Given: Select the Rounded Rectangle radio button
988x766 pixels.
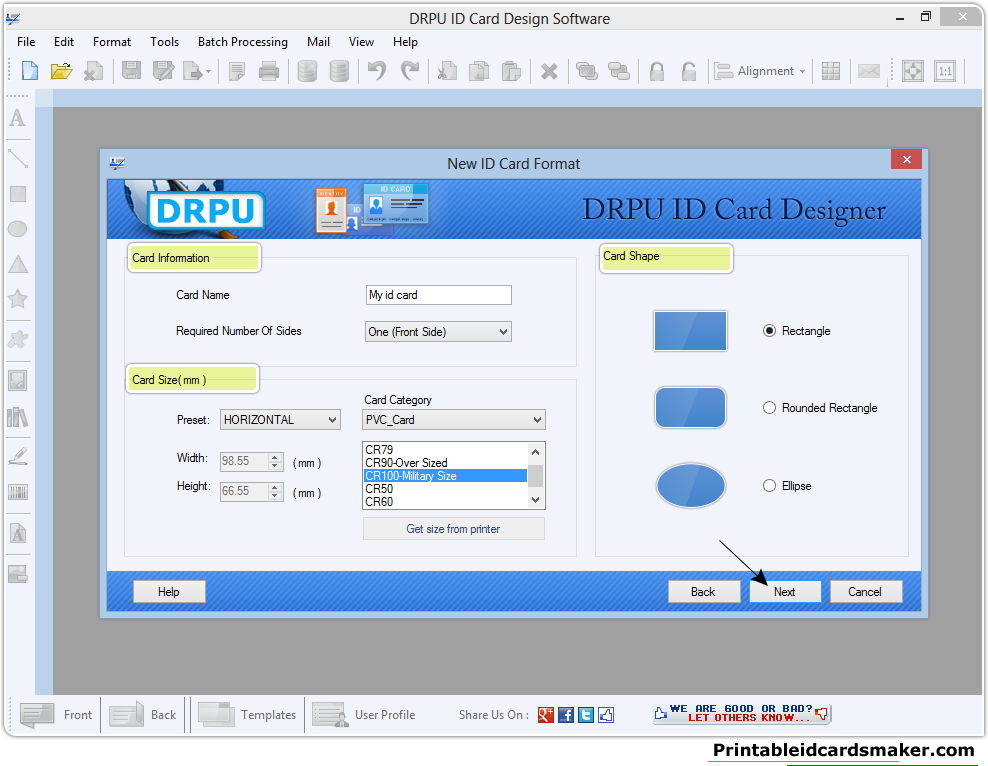Looking at the screenshot, I should pos(769,408).
